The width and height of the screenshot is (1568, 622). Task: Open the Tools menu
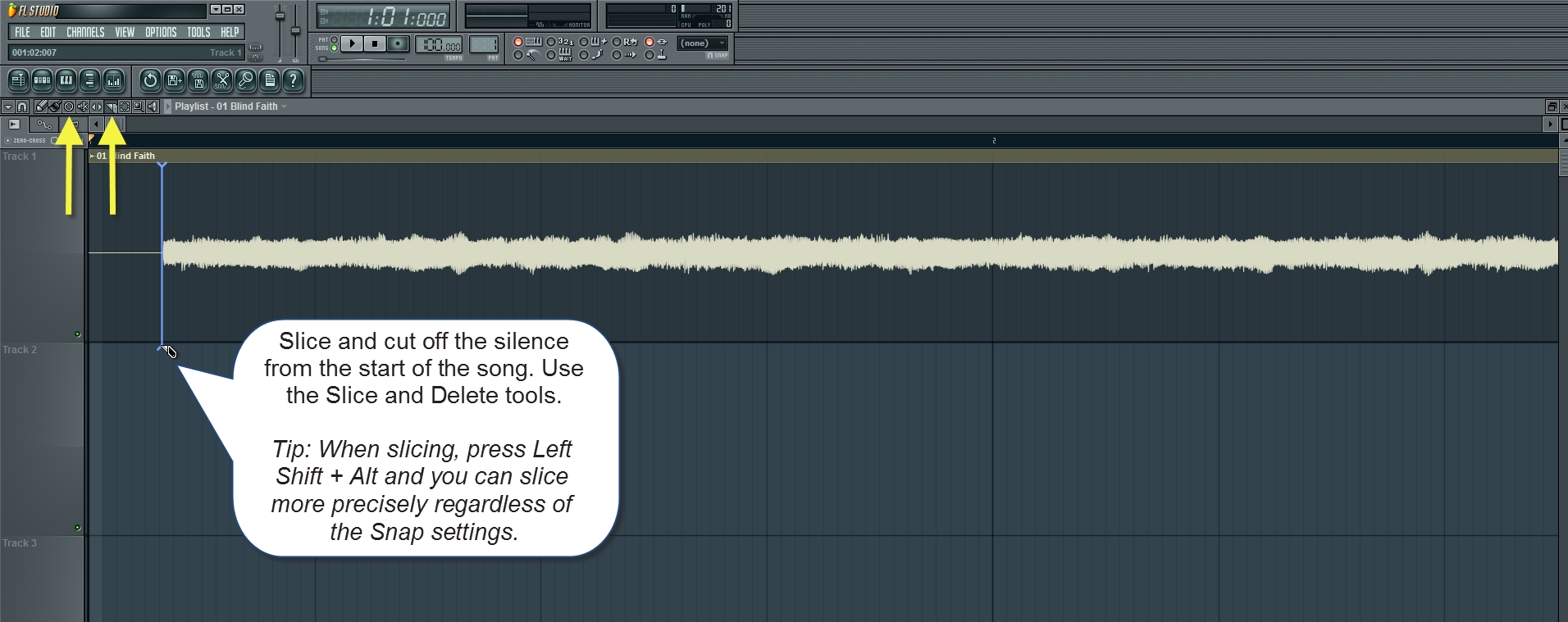(x=198, y=32)
